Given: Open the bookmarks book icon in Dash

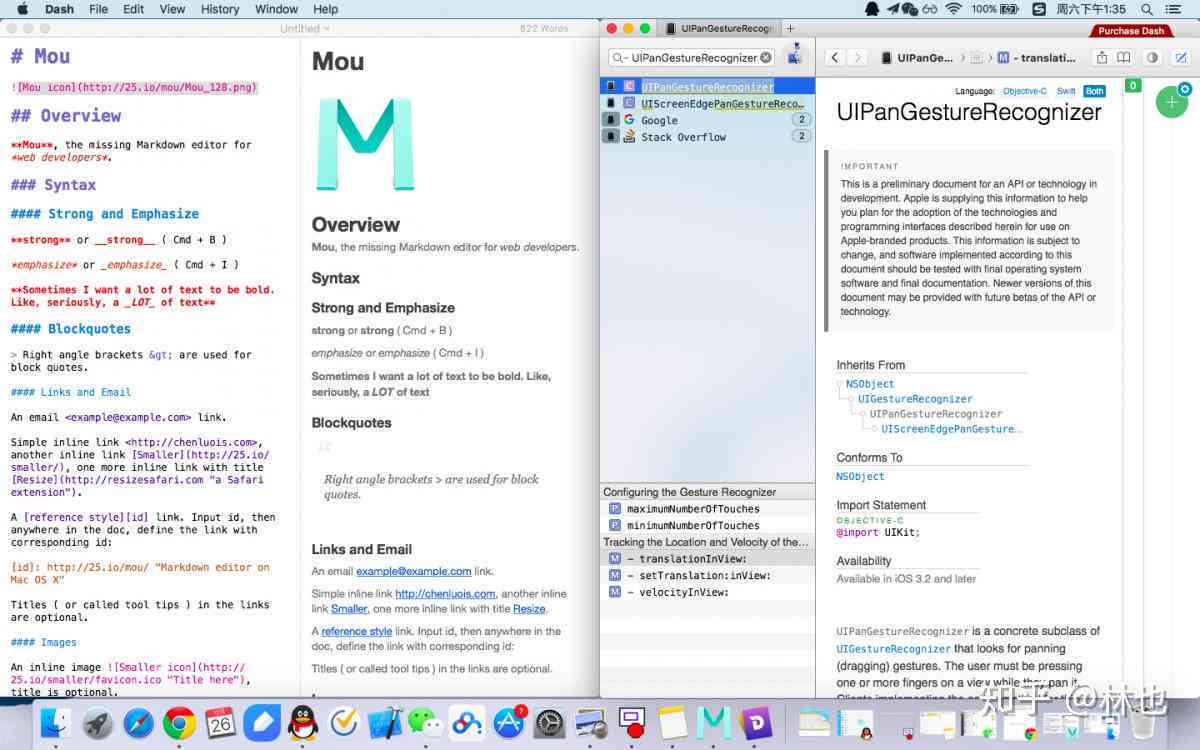Looking at the screenshot, I should pos(1124,58).
